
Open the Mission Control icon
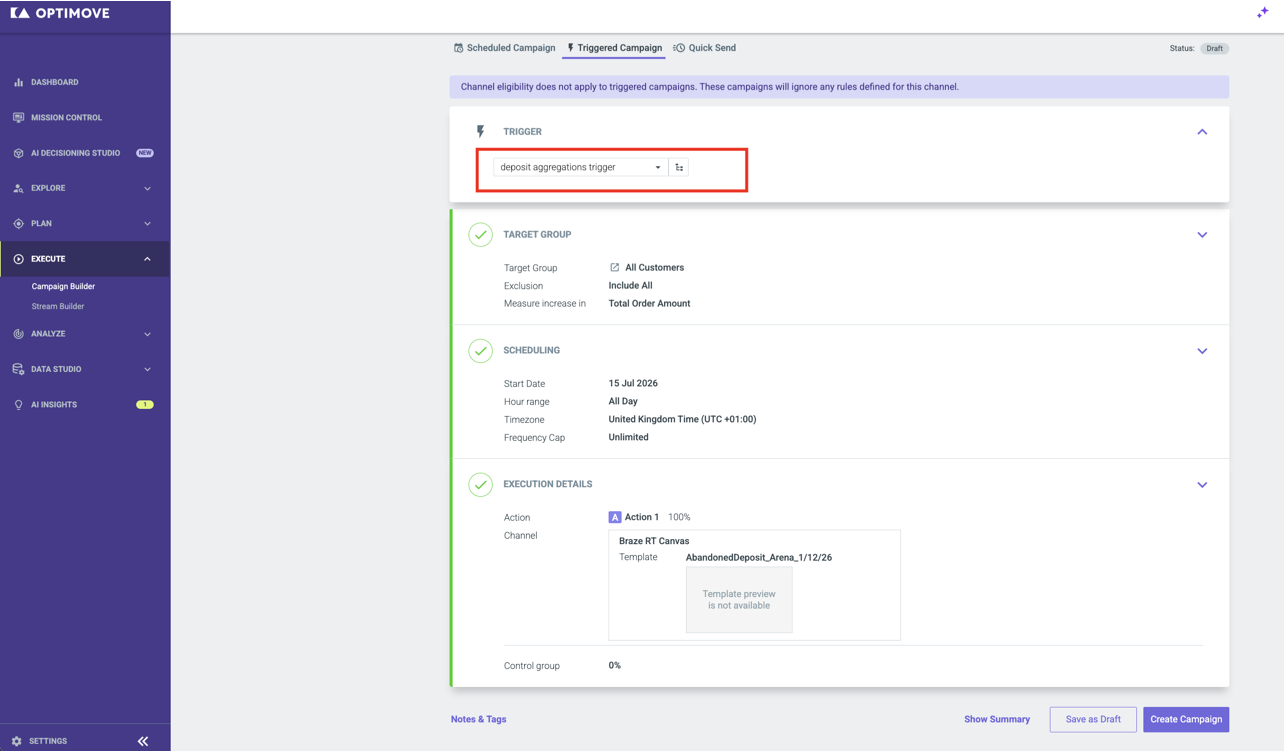[18, 118]
